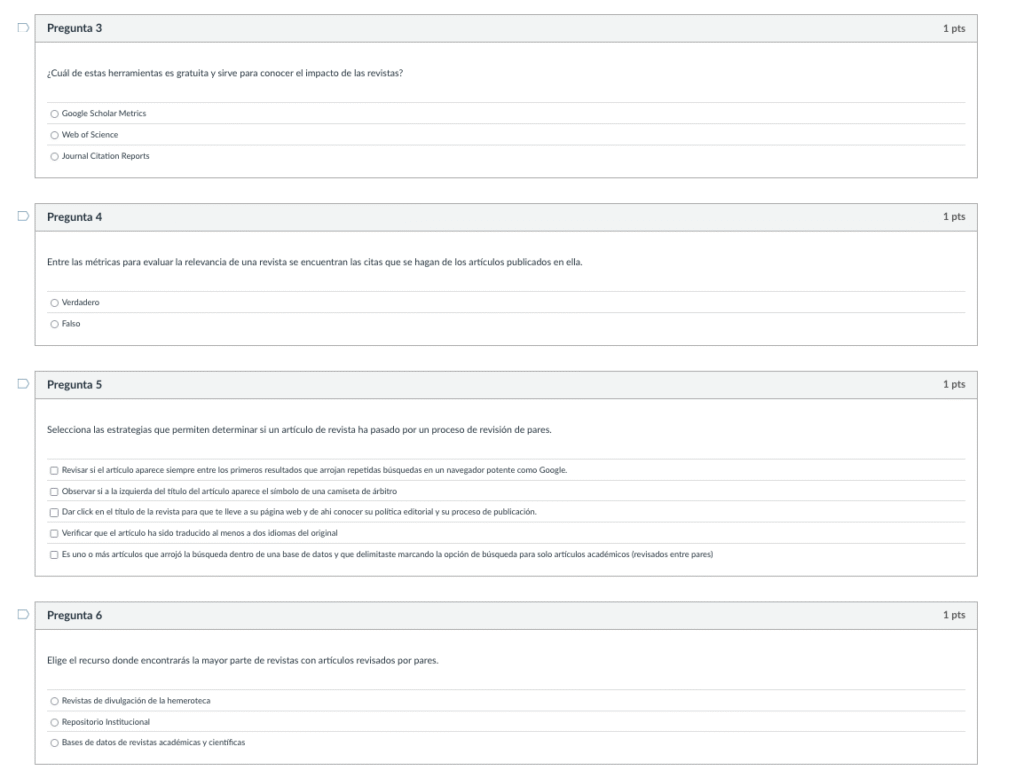Tick the 'camiseta de árbitro' symbol option
Image resolution: width=1024 pixels, height=778 pixels.
pyautogui.click(x=54, y=491)
